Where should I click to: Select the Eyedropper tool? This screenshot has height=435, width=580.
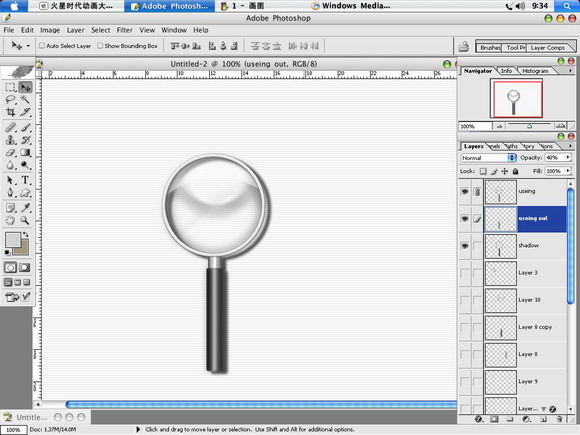coord(25,208)
